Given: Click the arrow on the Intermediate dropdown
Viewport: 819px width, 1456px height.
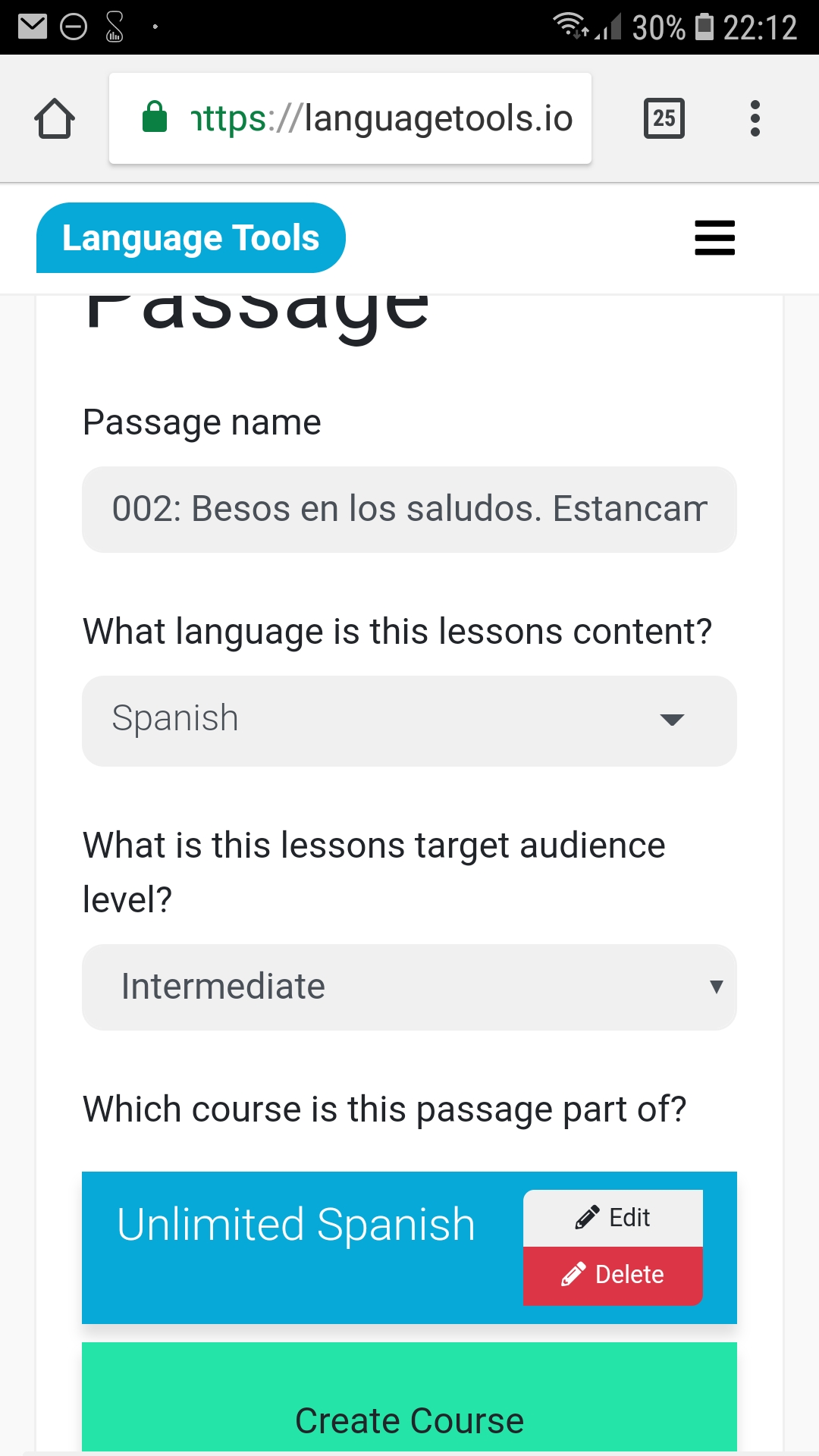Looking at the screenshot, I should click(716, 987).
